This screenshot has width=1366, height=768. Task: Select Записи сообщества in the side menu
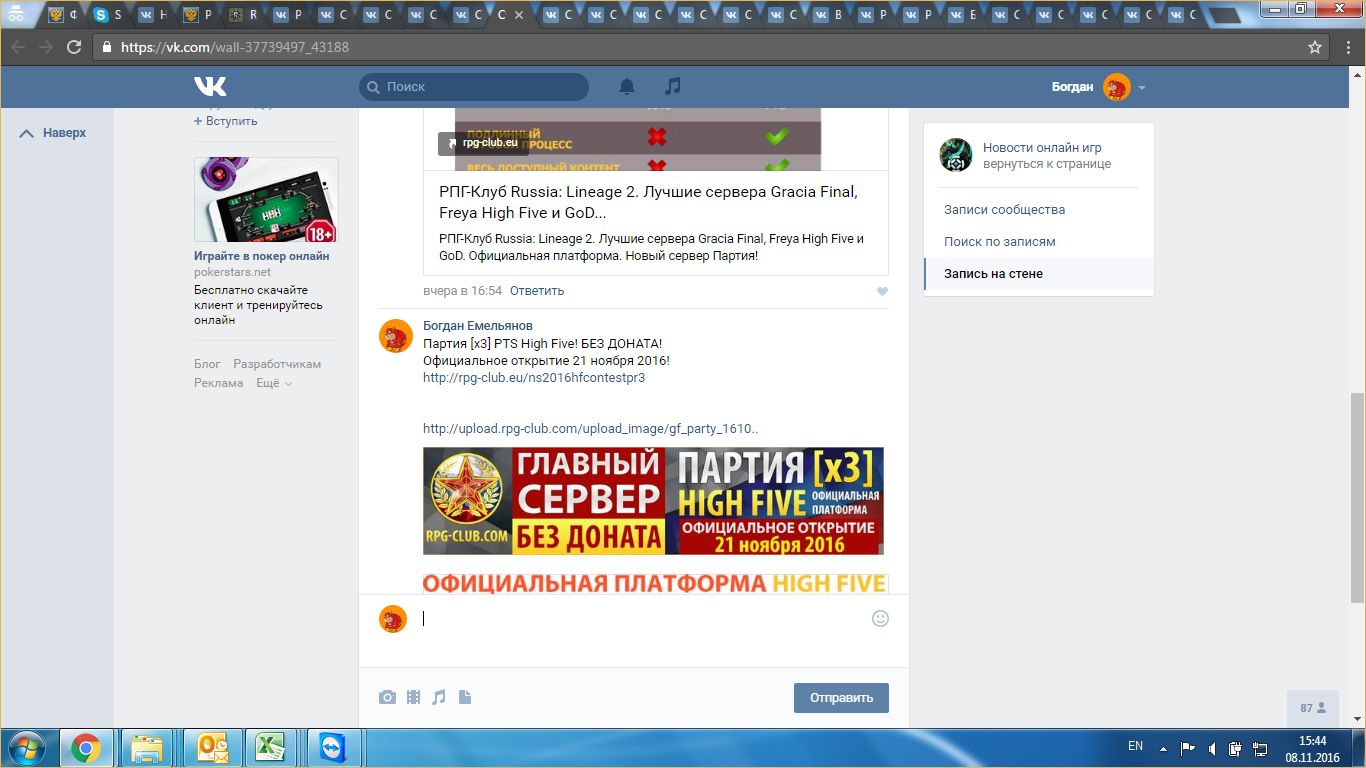1004,210
